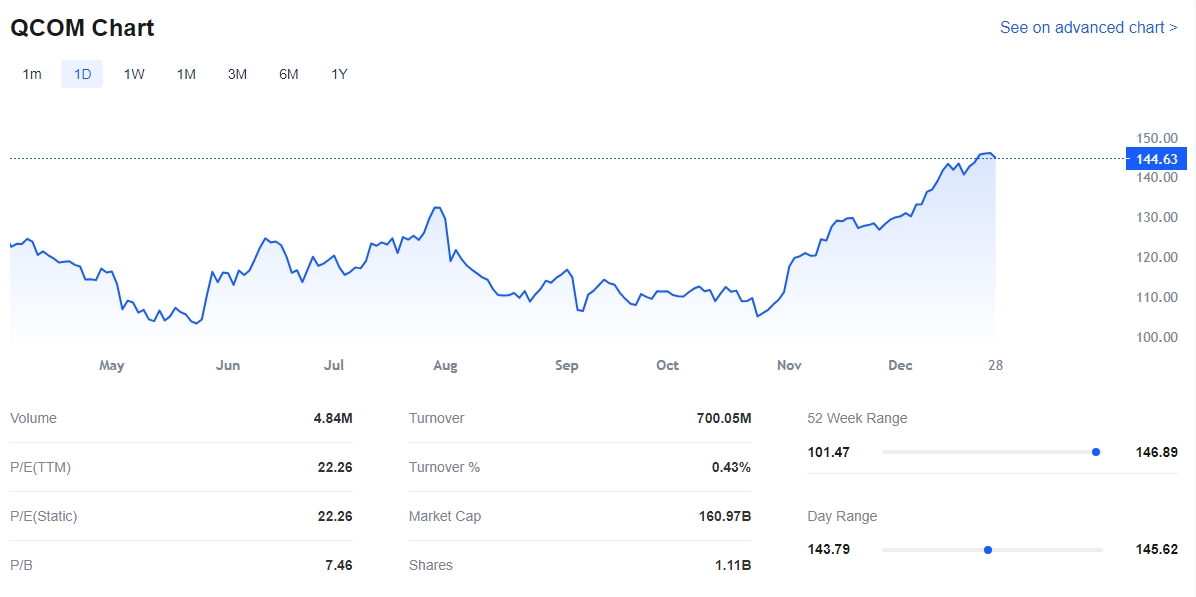
Task: Click the Aug label on chart axis
Action: point(445,366)
